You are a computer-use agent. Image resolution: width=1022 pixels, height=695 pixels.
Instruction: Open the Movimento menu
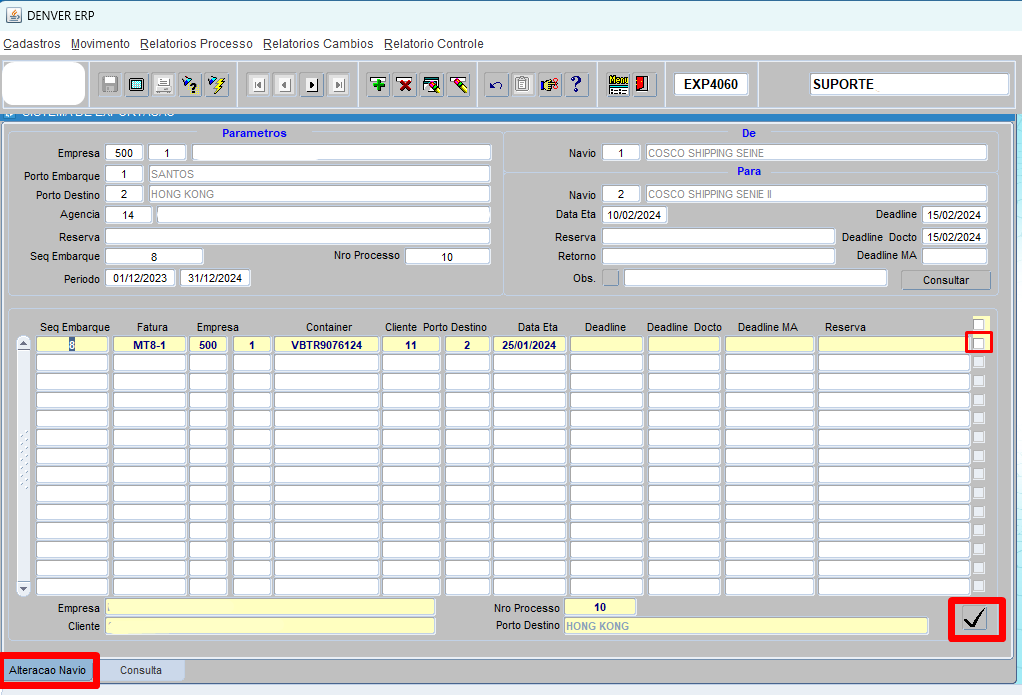coord(100,44)
